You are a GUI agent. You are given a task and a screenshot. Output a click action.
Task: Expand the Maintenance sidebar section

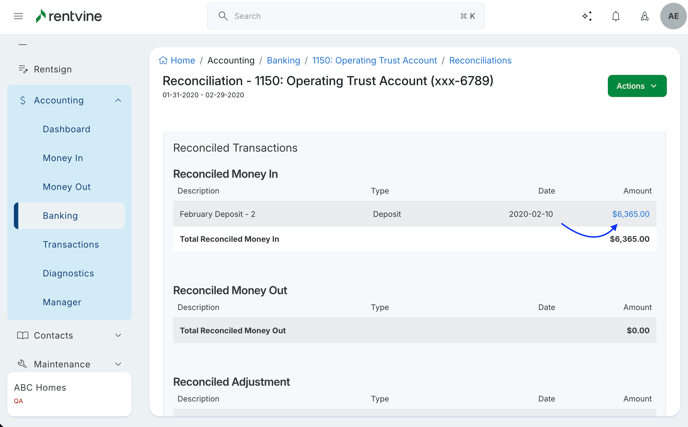point(118,364)
